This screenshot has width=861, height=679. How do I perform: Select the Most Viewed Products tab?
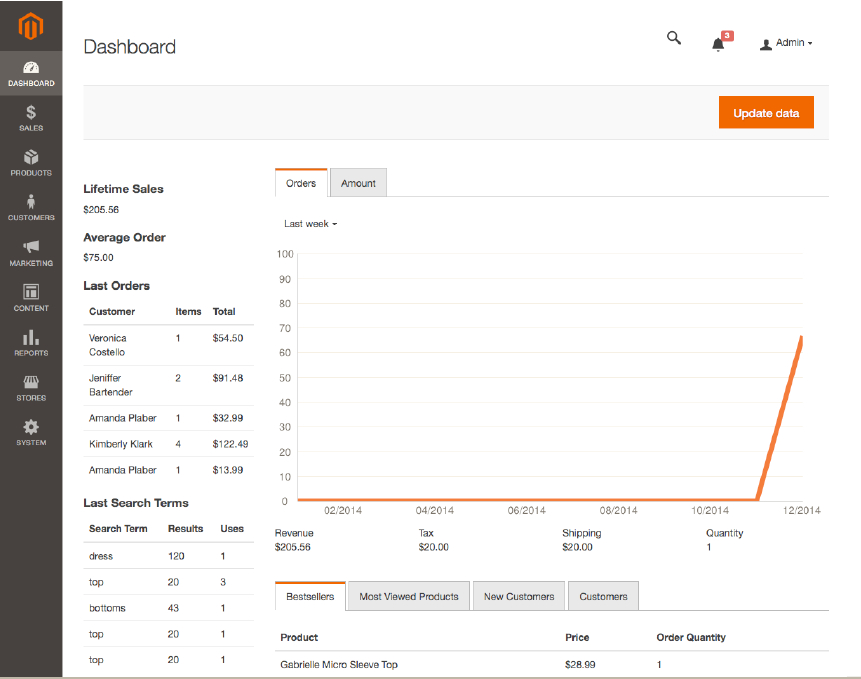(409, 596)
